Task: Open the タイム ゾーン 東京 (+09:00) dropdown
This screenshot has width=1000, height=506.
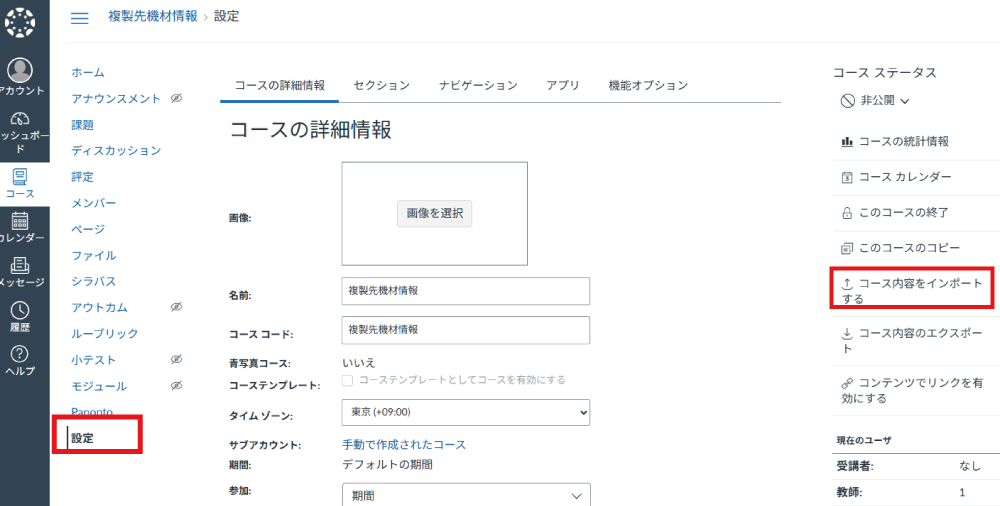Action: [x=466, y=412]
